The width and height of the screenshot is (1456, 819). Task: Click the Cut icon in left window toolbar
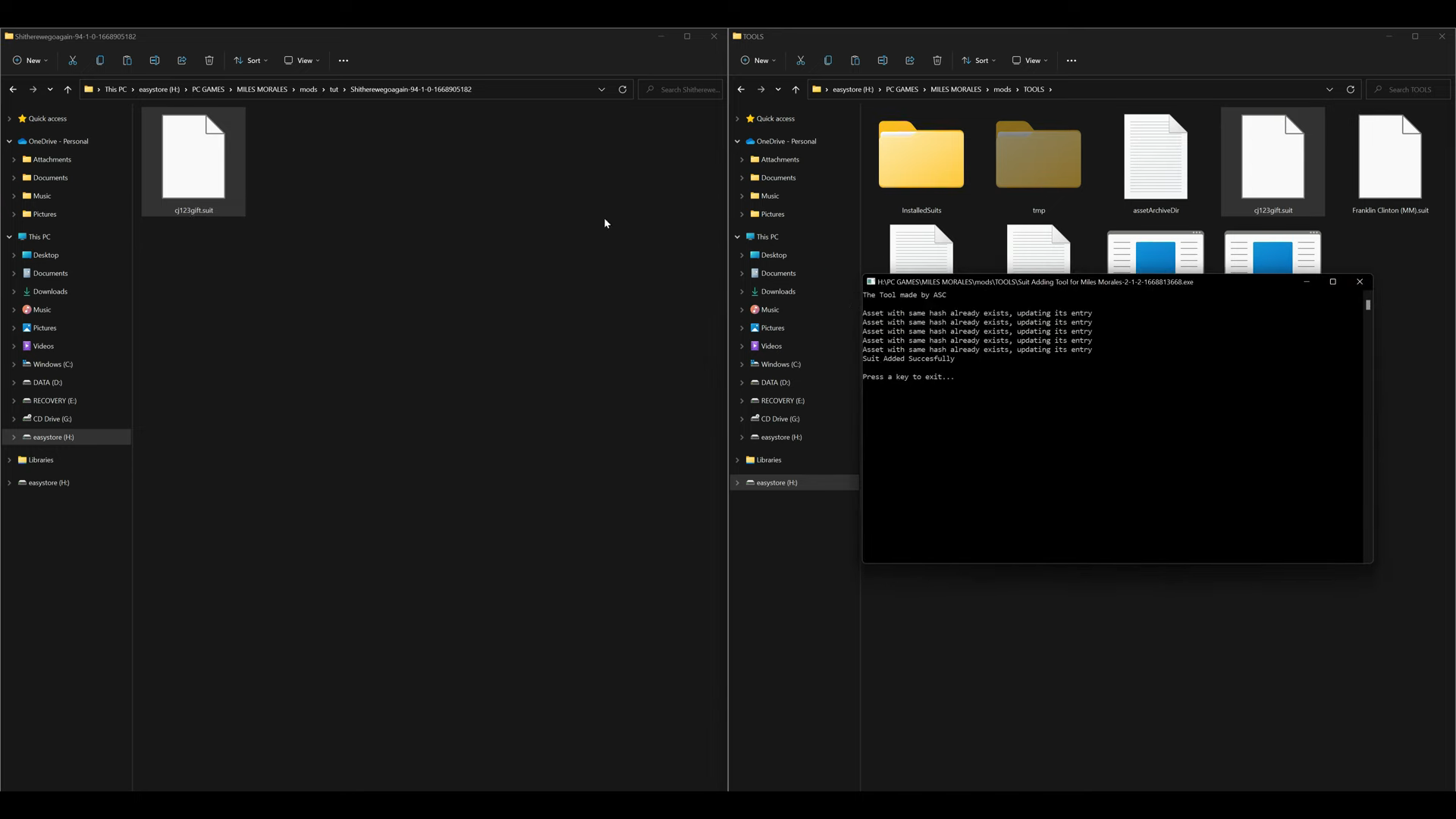point(73,61)
